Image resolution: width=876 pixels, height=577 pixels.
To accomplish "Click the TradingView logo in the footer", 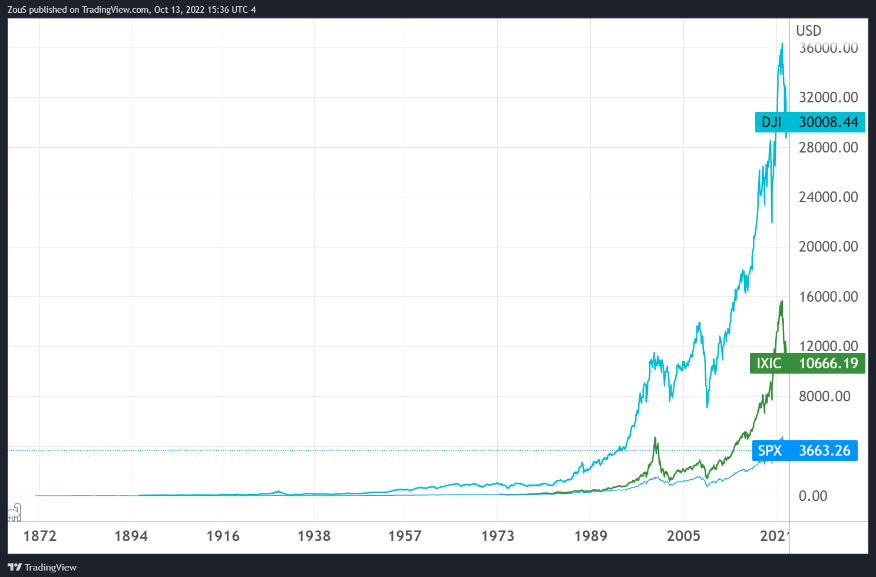I will (x=42, y=567).
